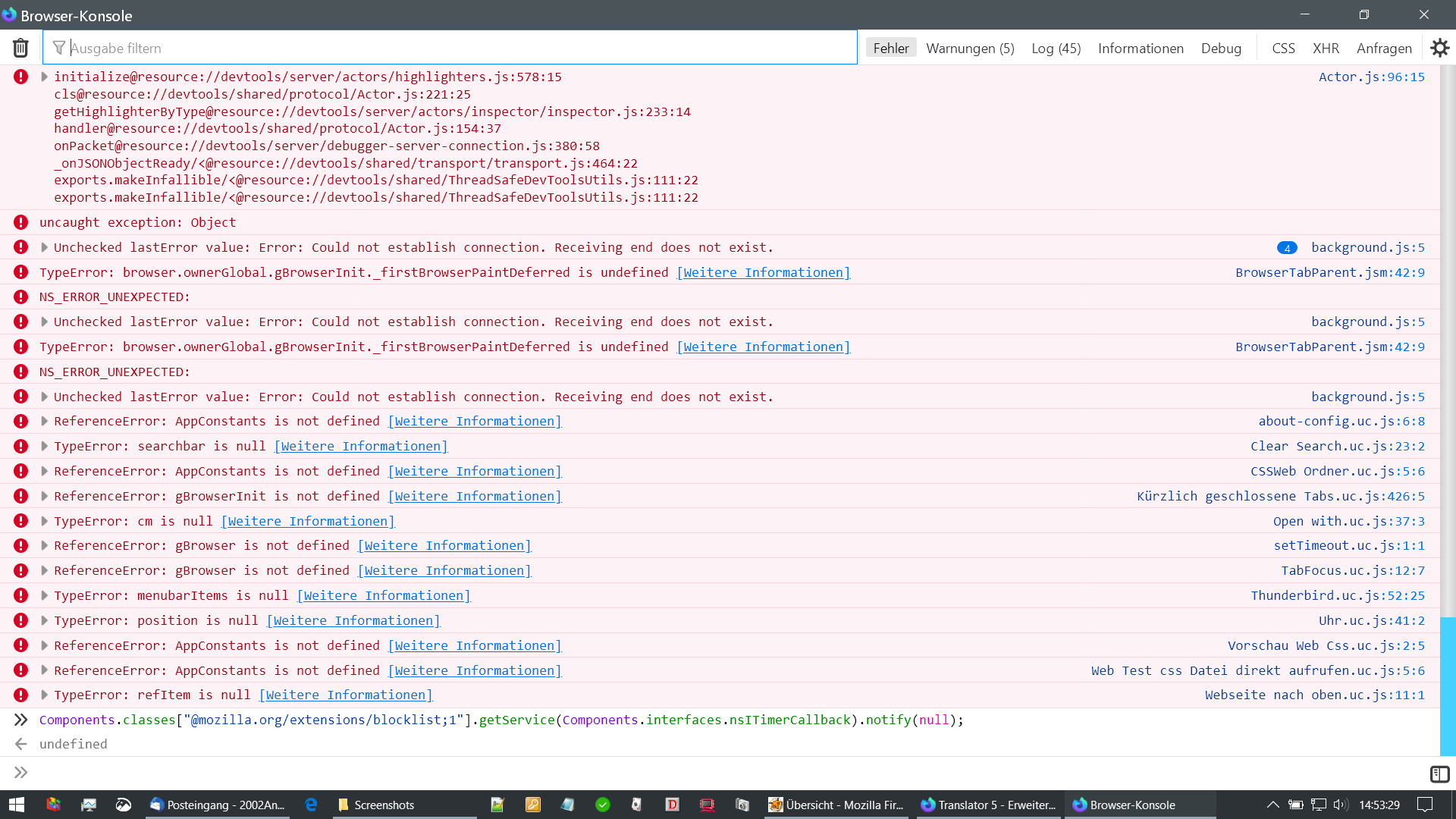Open console settings gear icon
Viewport: 1456px width, 819px height.
point(1439,48)
